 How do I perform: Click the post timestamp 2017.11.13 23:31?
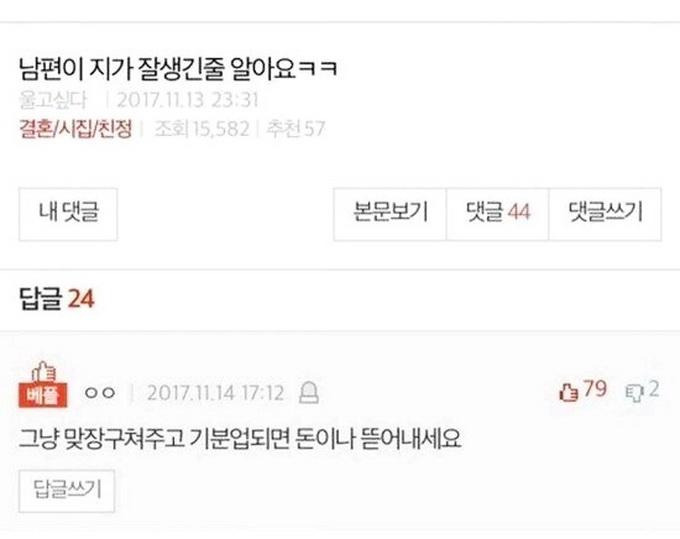[188, 100]
